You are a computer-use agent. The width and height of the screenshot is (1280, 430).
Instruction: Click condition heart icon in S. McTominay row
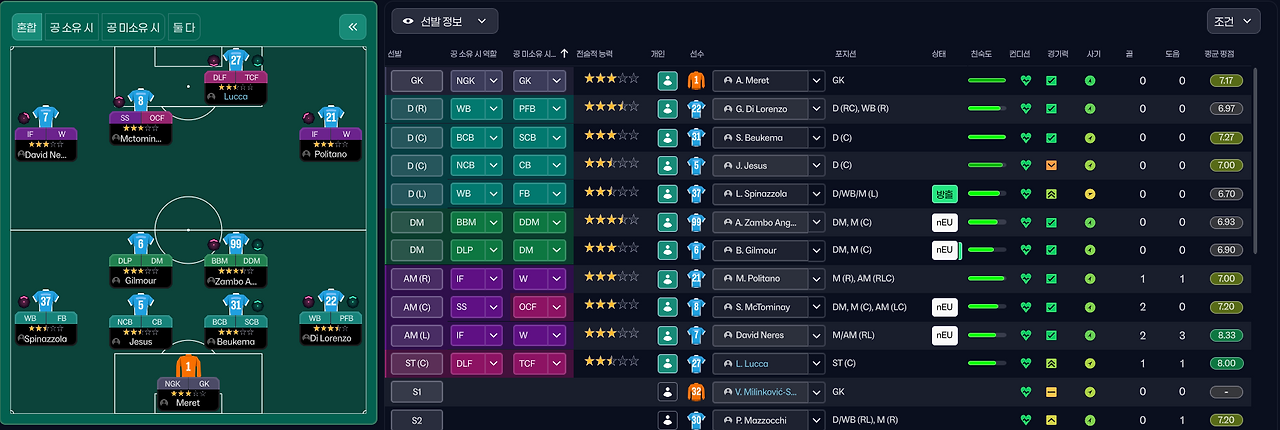click(x=1025, y=307)
